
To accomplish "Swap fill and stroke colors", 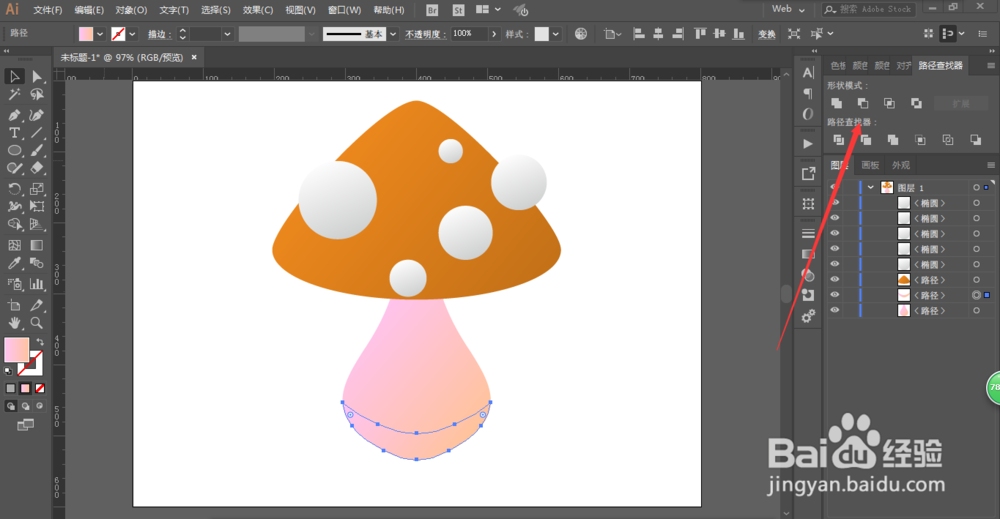I will point(40,342).
